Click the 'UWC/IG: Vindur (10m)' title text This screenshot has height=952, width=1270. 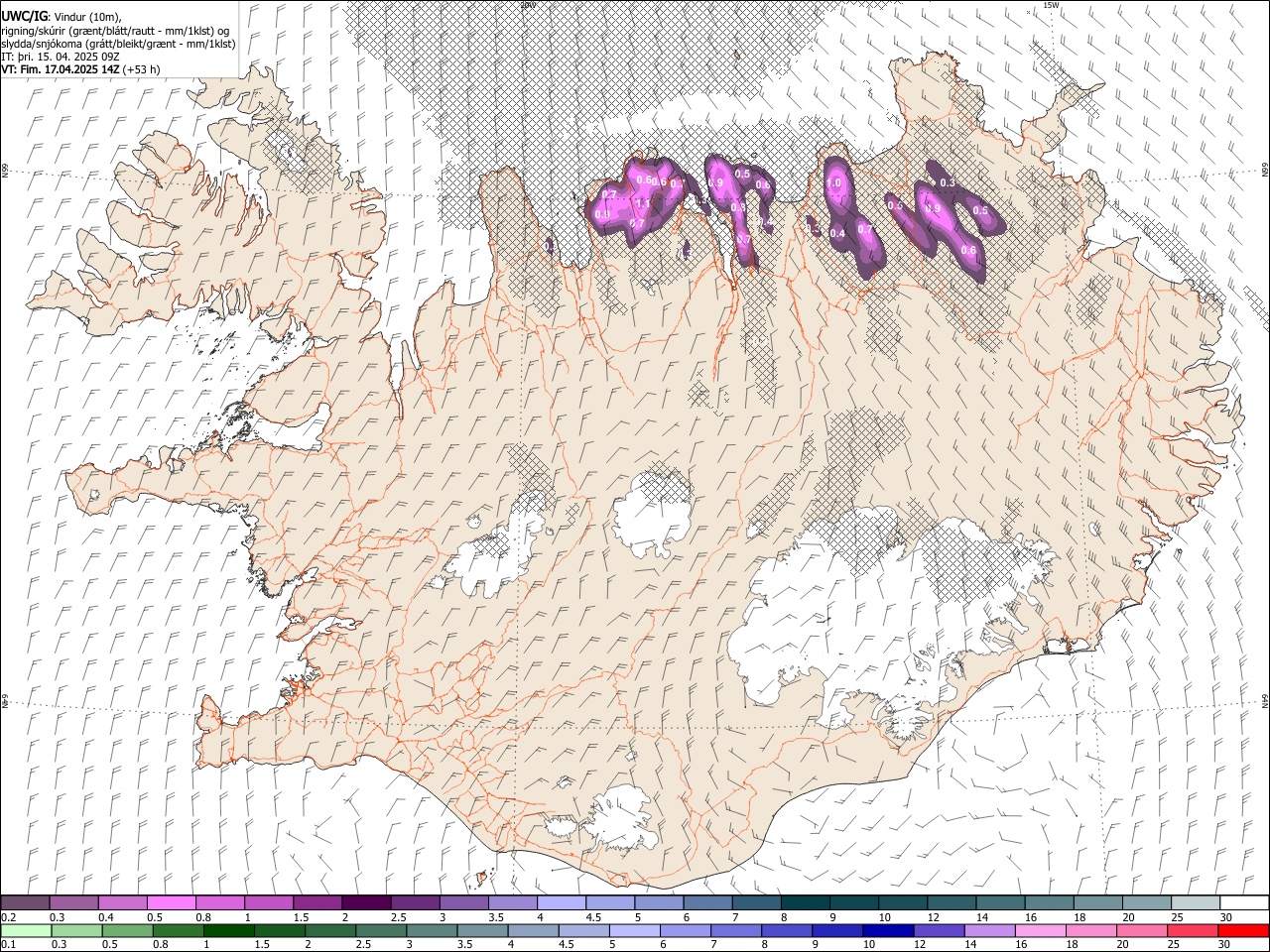(x=61, y=17)
